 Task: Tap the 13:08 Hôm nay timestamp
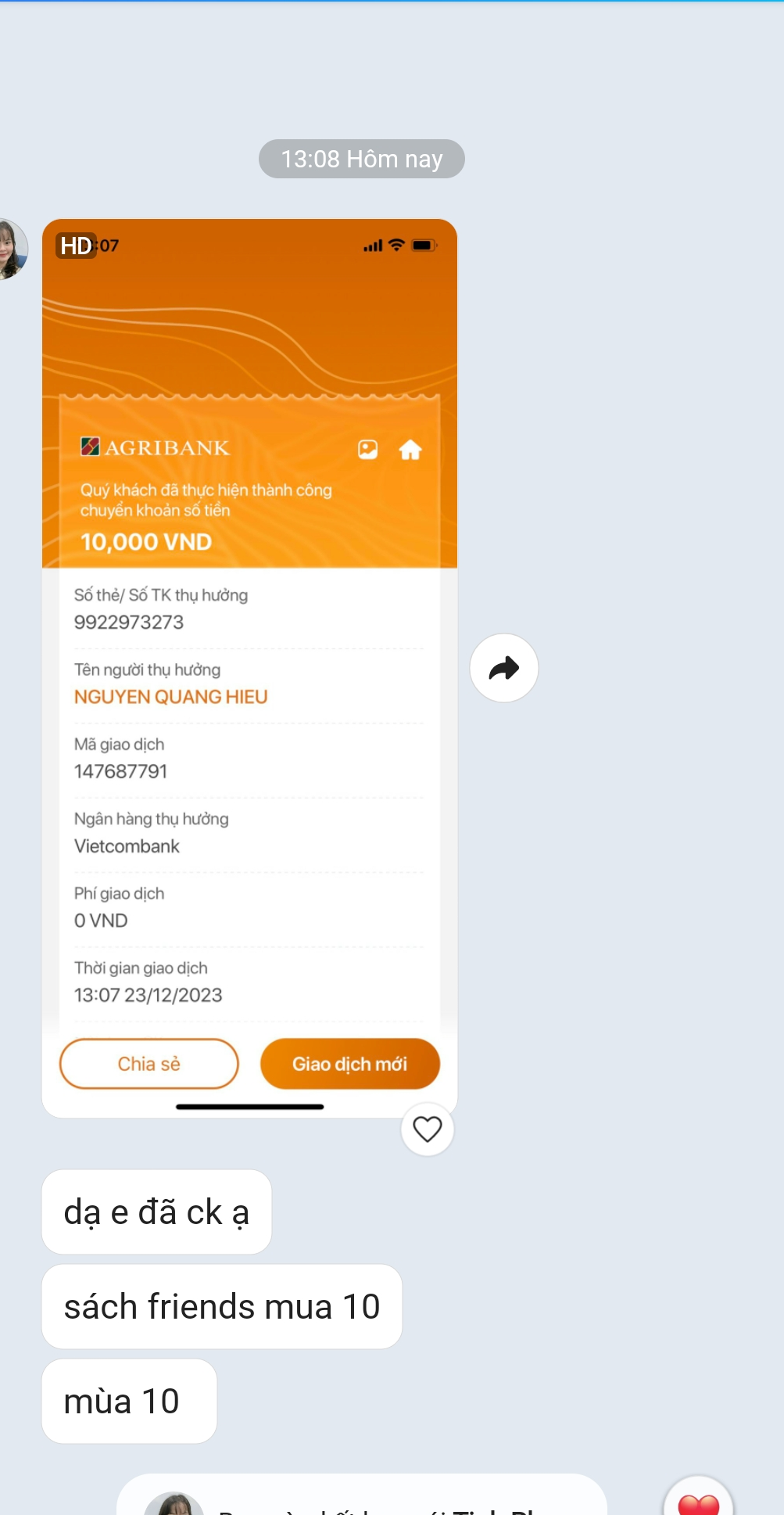click(362, 159)
